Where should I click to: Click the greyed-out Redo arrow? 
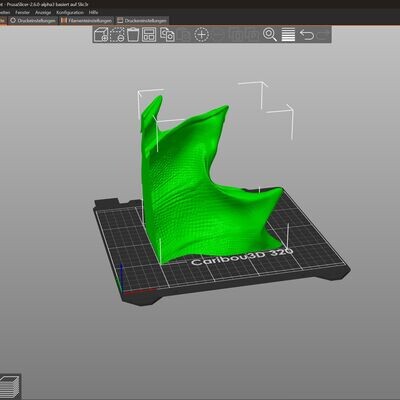click(323, 35)
